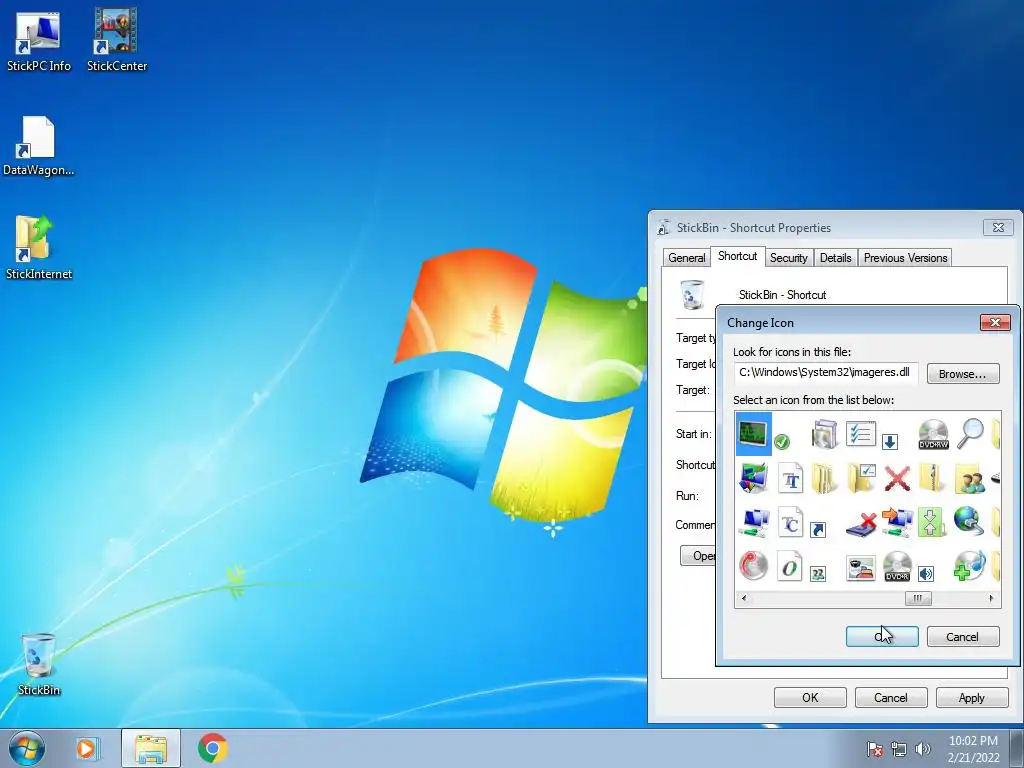Select the StickInternet desktop folder shortcut

(x=39, y=248)
